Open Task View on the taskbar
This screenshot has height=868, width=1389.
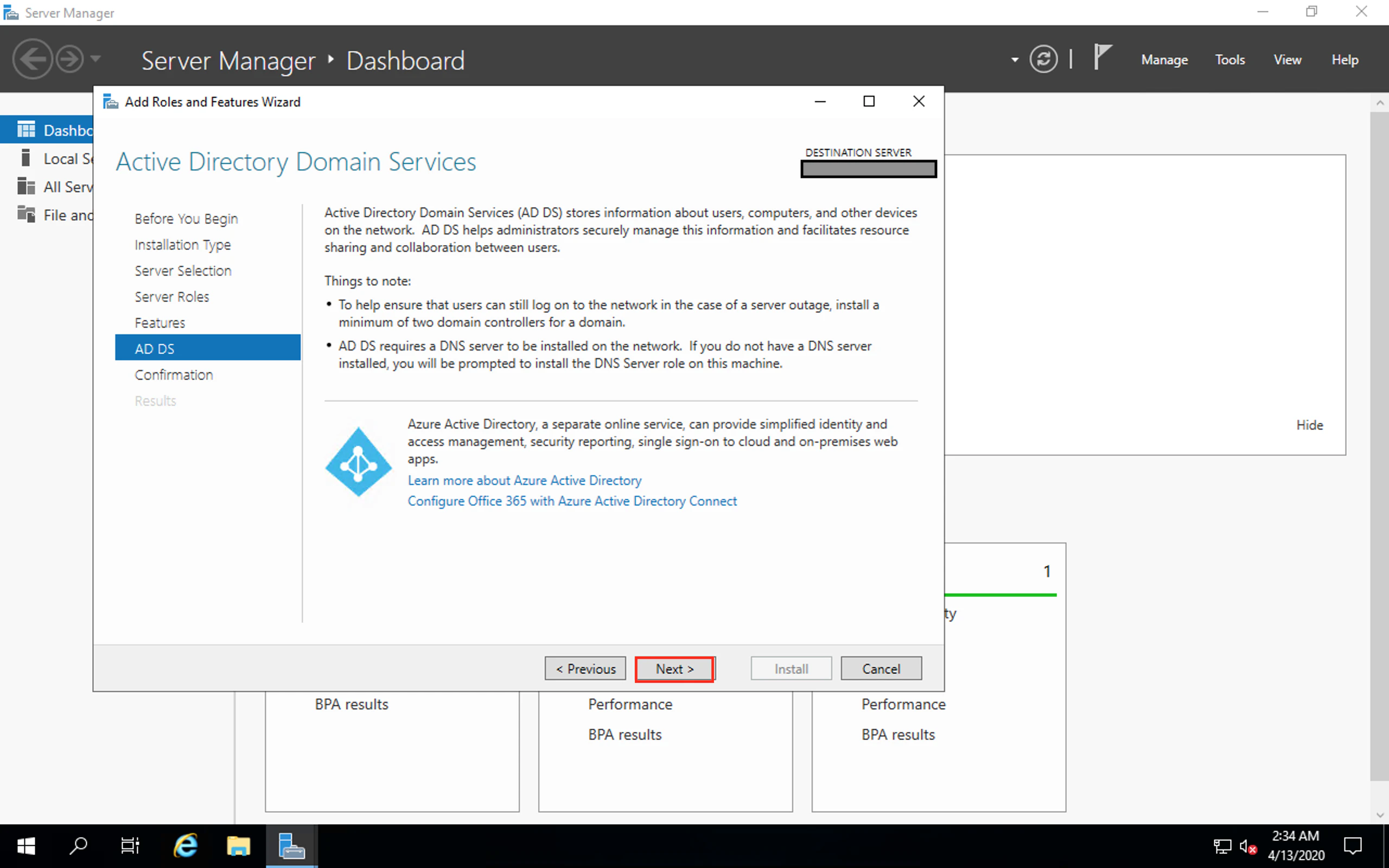[x=130, y=846]
